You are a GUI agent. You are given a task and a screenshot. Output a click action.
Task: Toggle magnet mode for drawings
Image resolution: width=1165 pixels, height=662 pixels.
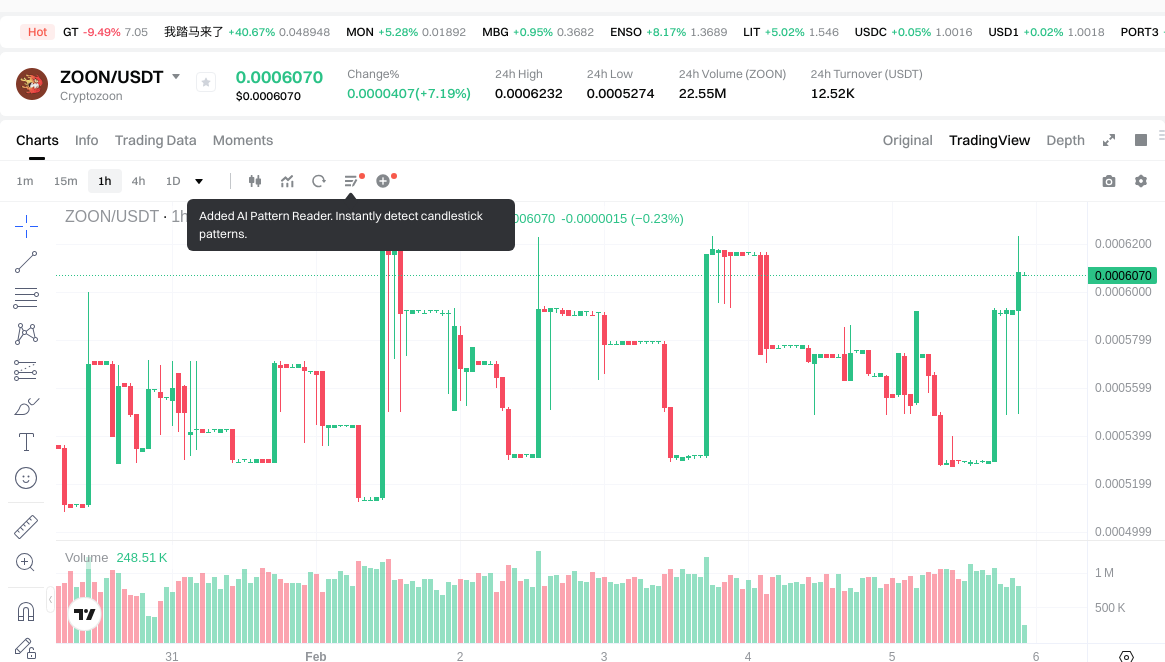26,611
